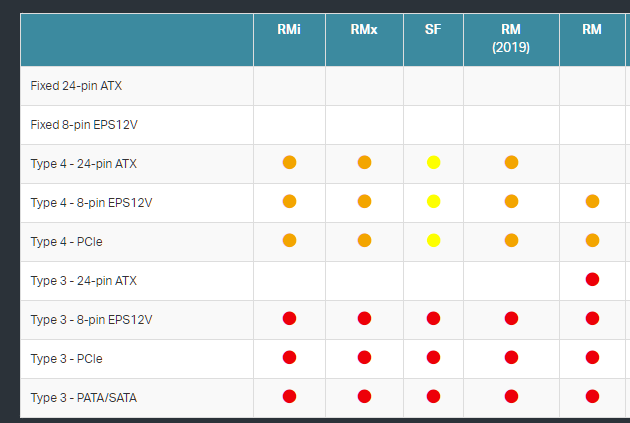The image size is (630, 423).
Task: Click the red dot for RM (2019) Type 3 PCIe
Action: [x=511, y=358]
